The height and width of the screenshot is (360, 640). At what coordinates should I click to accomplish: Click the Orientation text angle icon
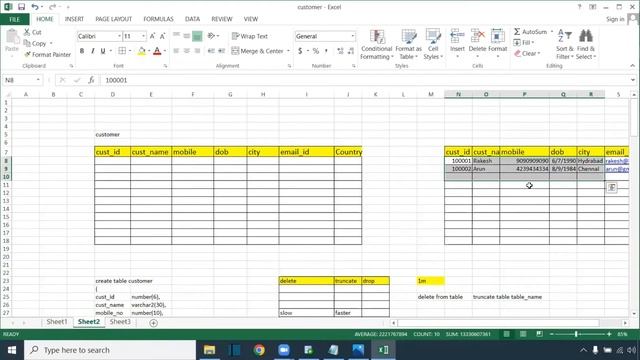(x=211, y=36)
